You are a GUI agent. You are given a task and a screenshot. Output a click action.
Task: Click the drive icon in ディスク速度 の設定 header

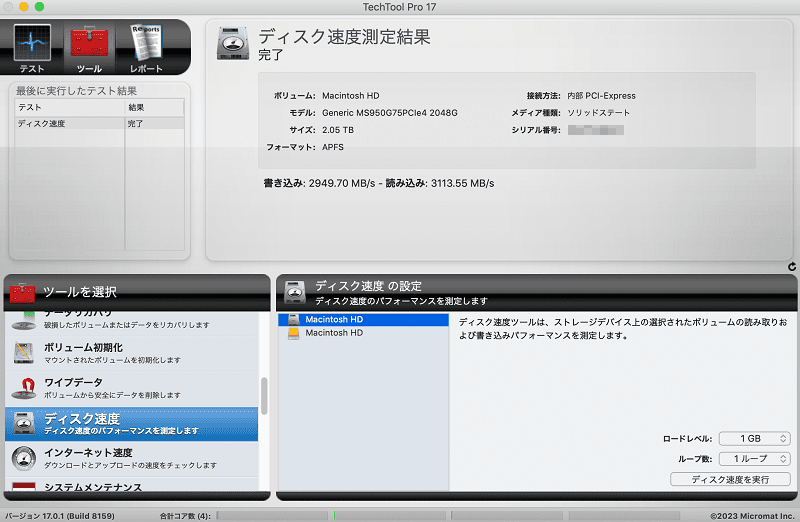pos(295,292)
